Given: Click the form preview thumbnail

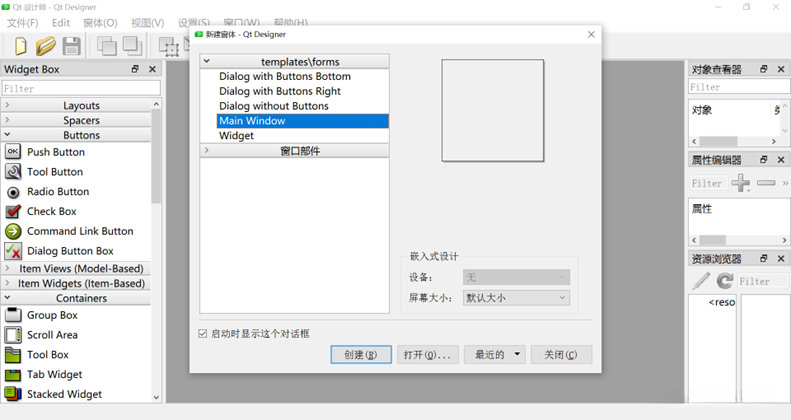Looking at the screenshot, I should [x=493, y=110].
